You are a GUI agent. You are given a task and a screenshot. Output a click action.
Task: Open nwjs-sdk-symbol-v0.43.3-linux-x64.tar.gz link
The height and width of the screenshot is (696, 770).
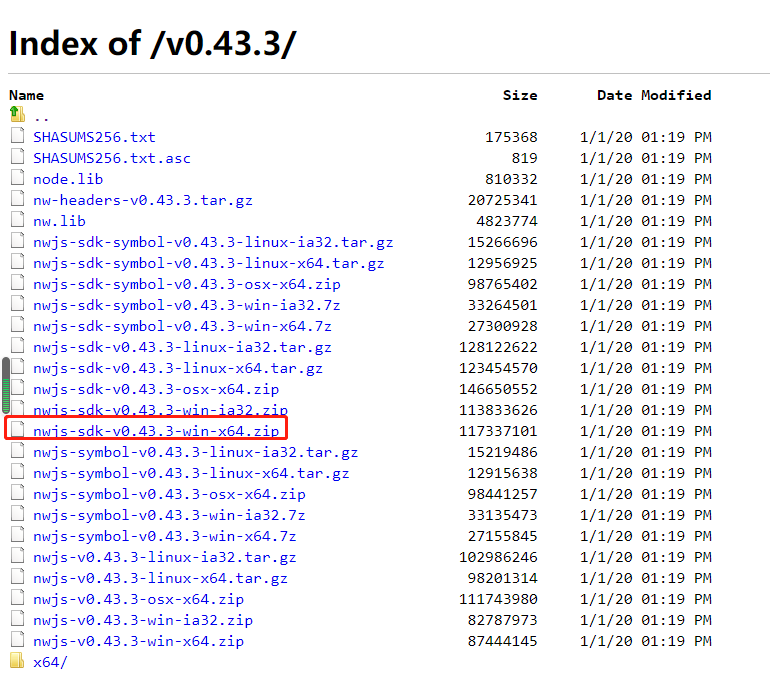tap(209, 263)
